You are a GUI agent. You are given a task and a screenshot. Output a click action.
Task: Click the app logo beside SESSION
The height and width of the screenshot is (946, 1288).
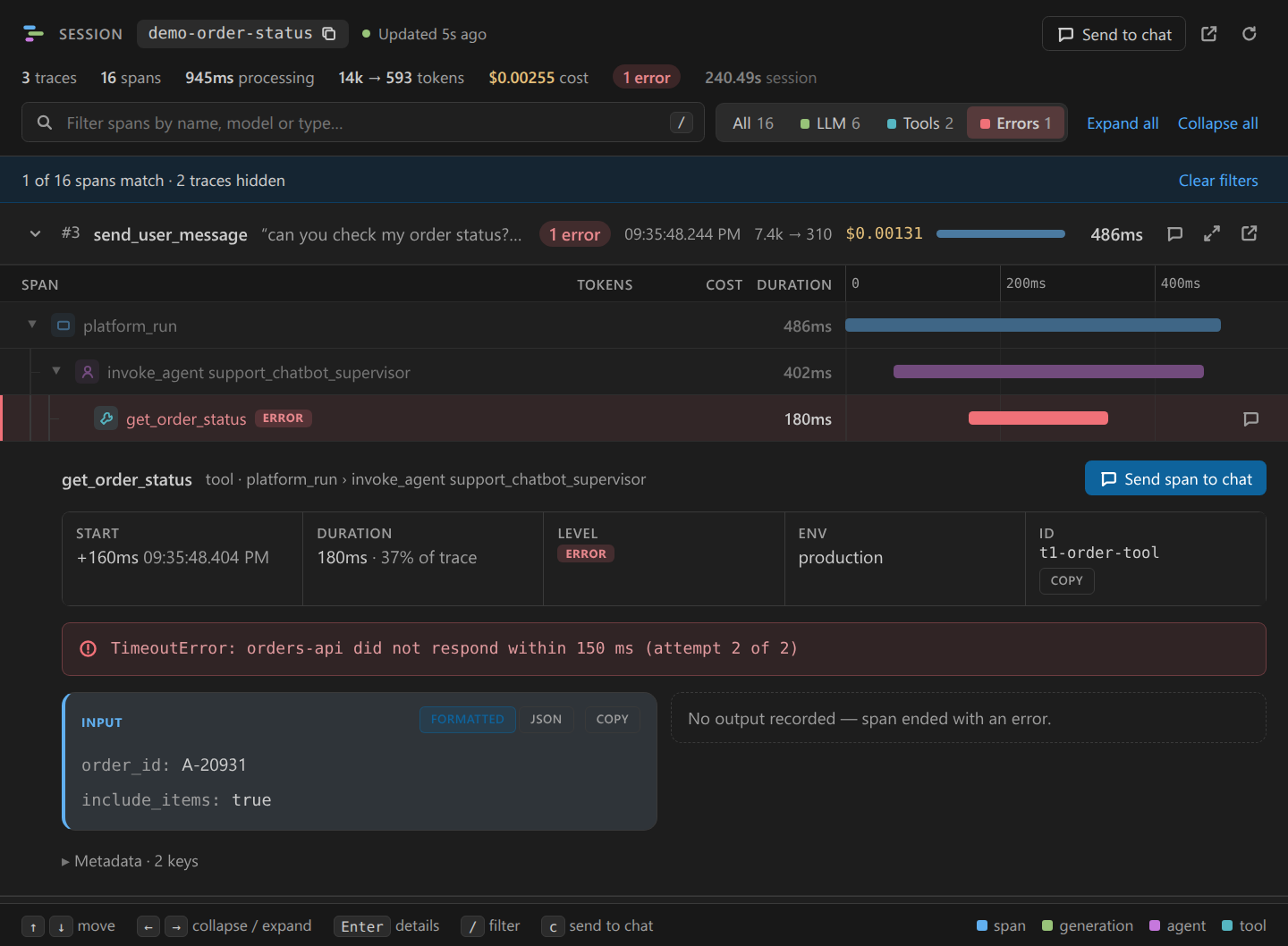(33, 34)
